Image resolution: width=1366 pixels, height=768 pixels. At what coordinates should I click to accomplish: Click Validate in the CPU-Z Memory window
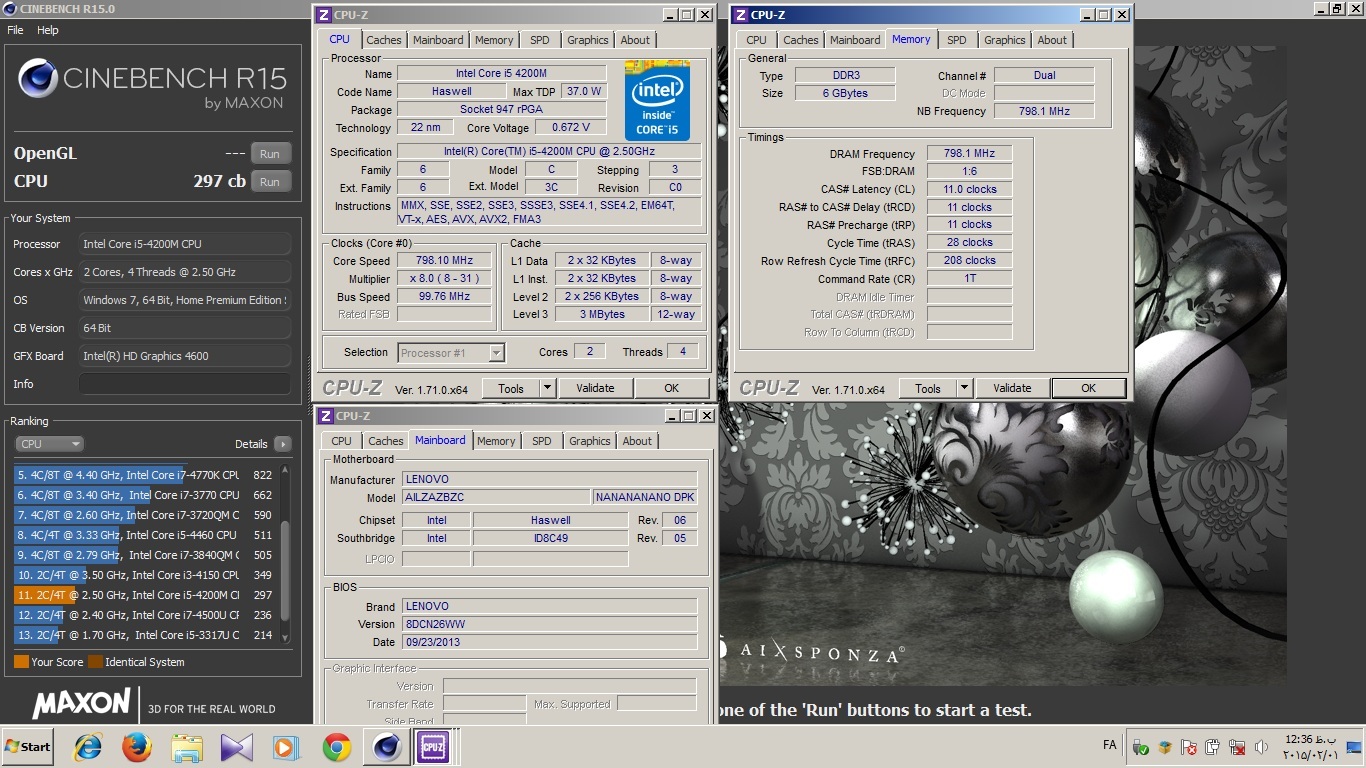1012,388
